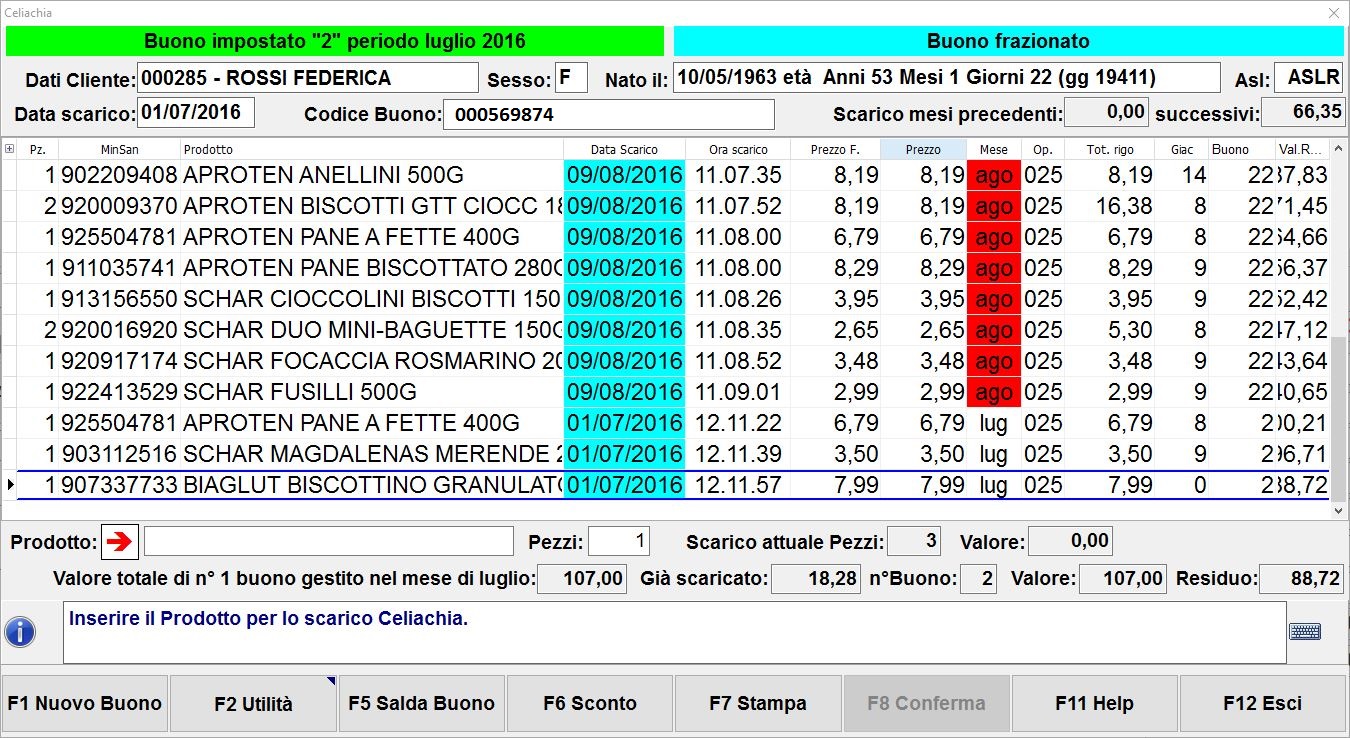
Task: Apply discount with F6 Sconto
Action: pyautogui.click(x=590, y=704)
